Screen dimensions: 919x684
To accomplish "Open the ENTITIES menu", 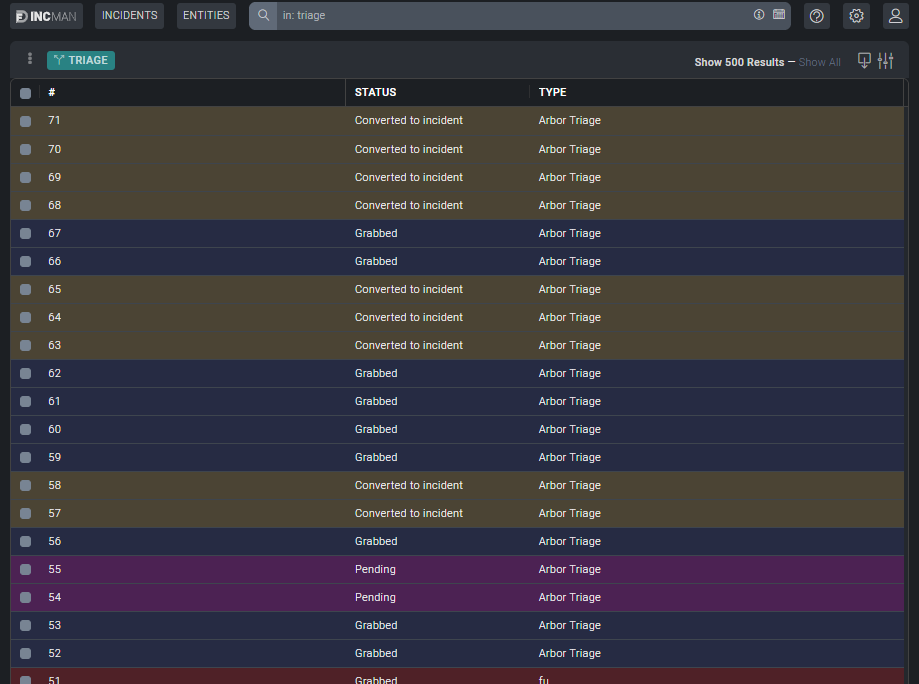I will coord(206,16).
